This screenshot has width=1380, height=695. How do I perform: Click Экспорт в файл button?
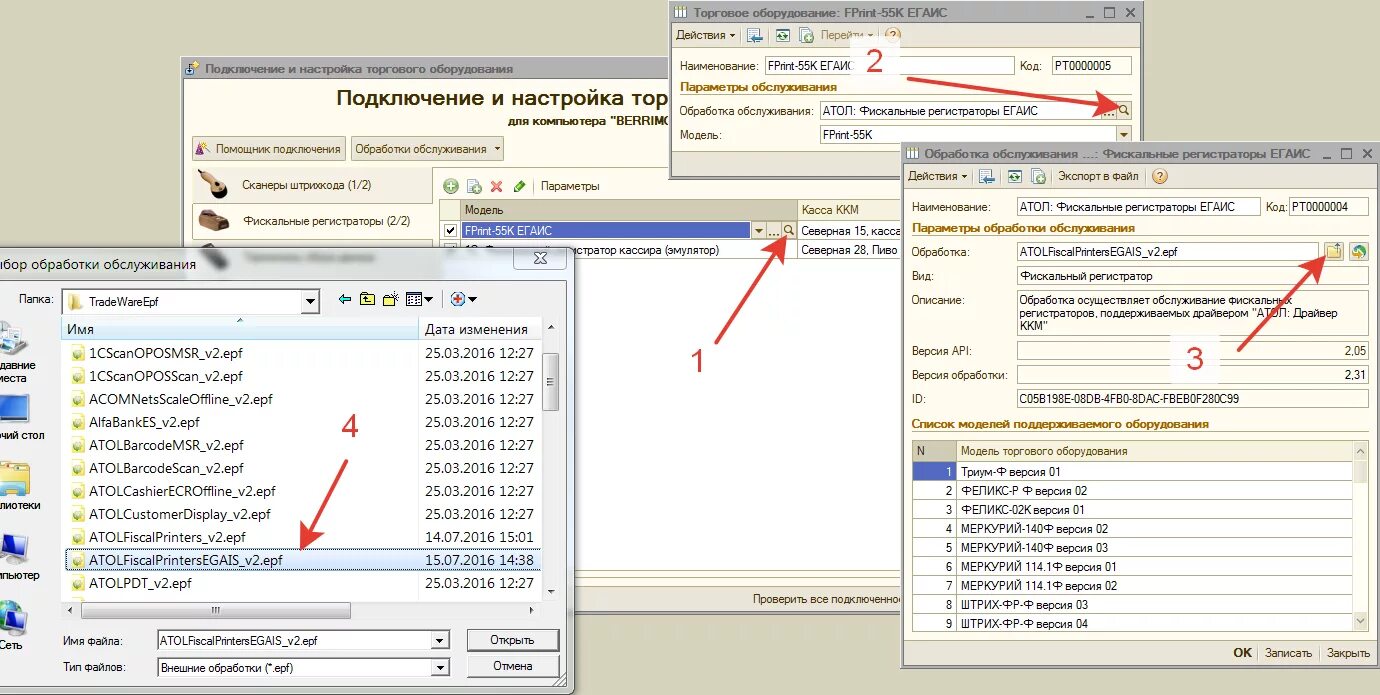1098,176
